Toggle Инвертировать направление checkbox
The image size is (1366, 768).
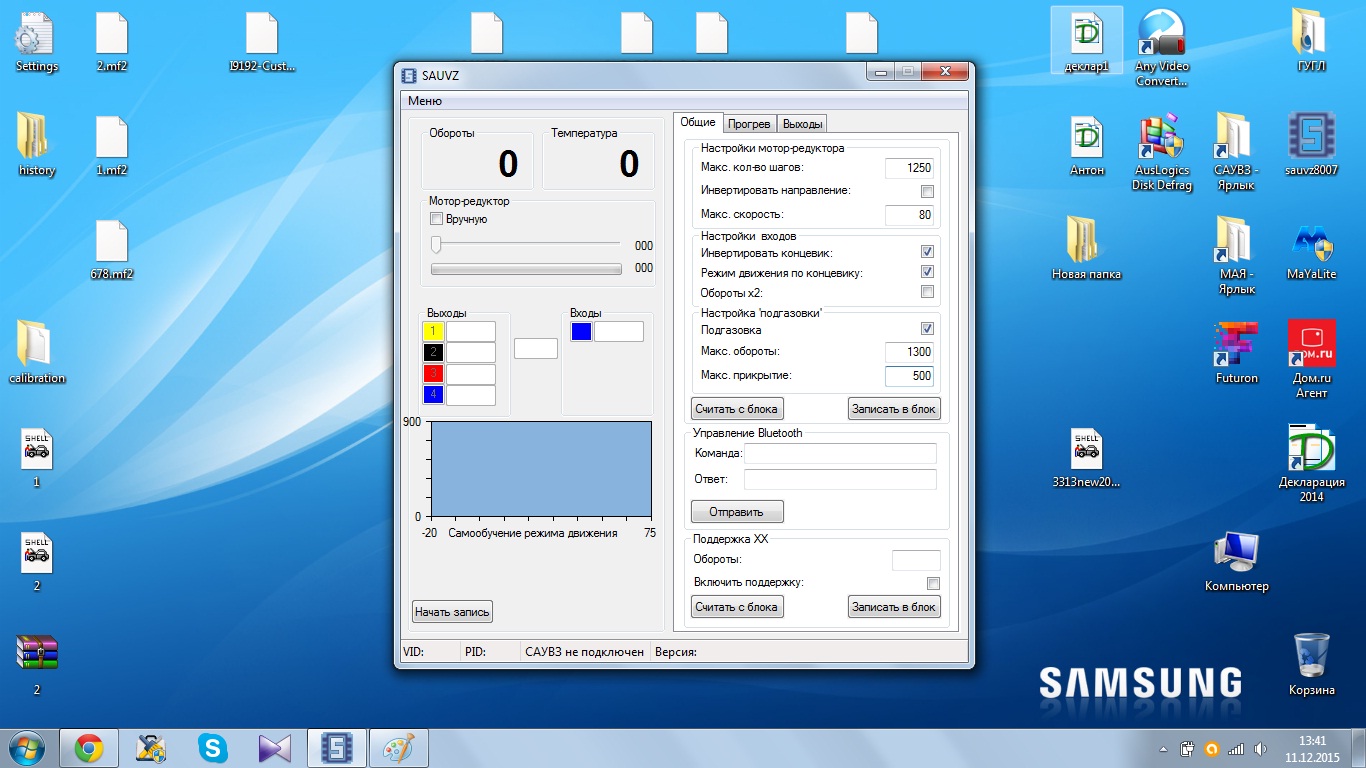pyautogui.click(x=927, y=191)
